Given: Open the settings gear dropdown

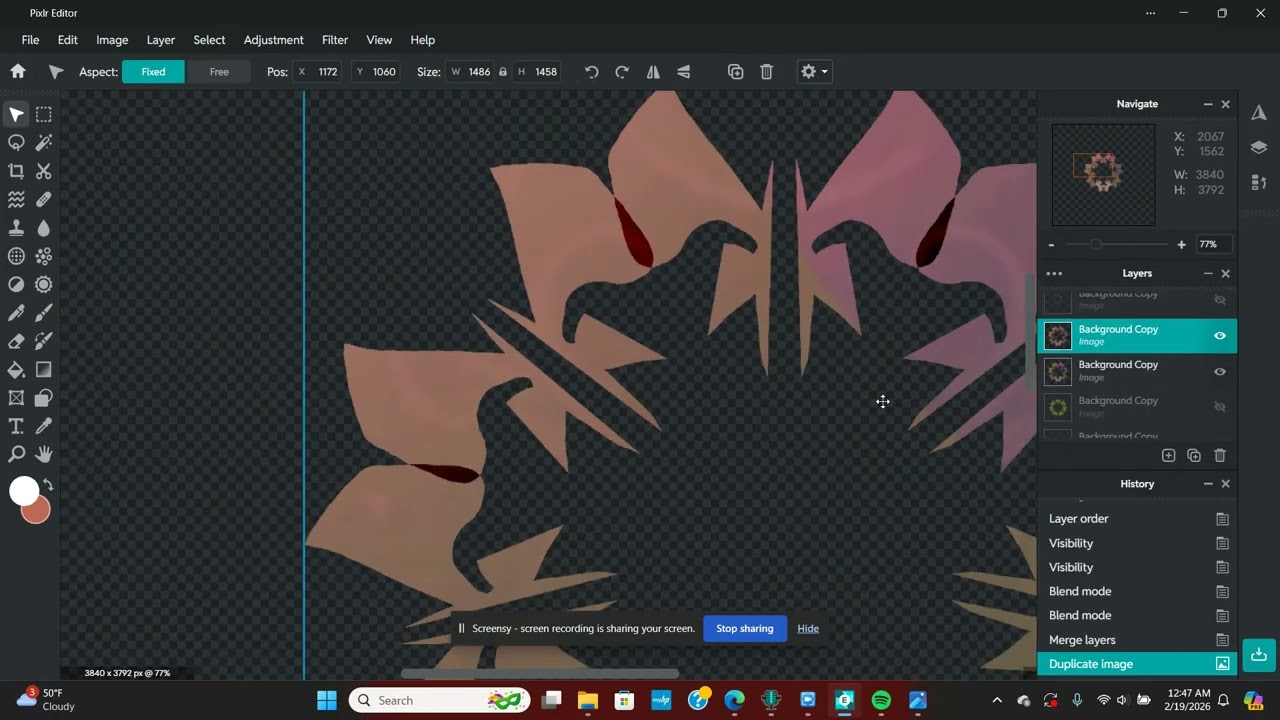Looking at the screenshot, I should click(813, 72).
